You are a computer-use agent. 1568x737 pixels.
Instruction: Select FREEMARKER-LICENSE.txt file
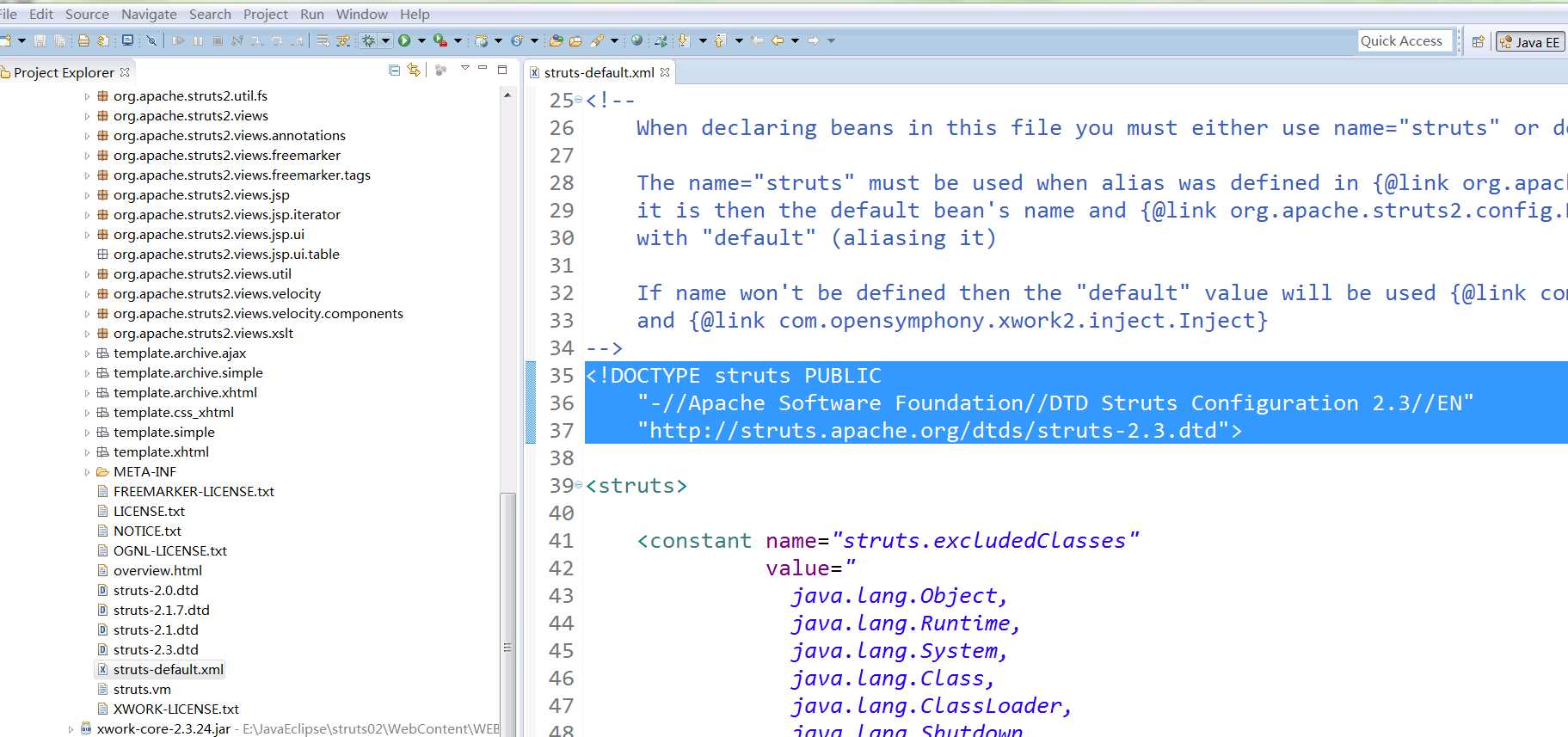coord(194,491)
